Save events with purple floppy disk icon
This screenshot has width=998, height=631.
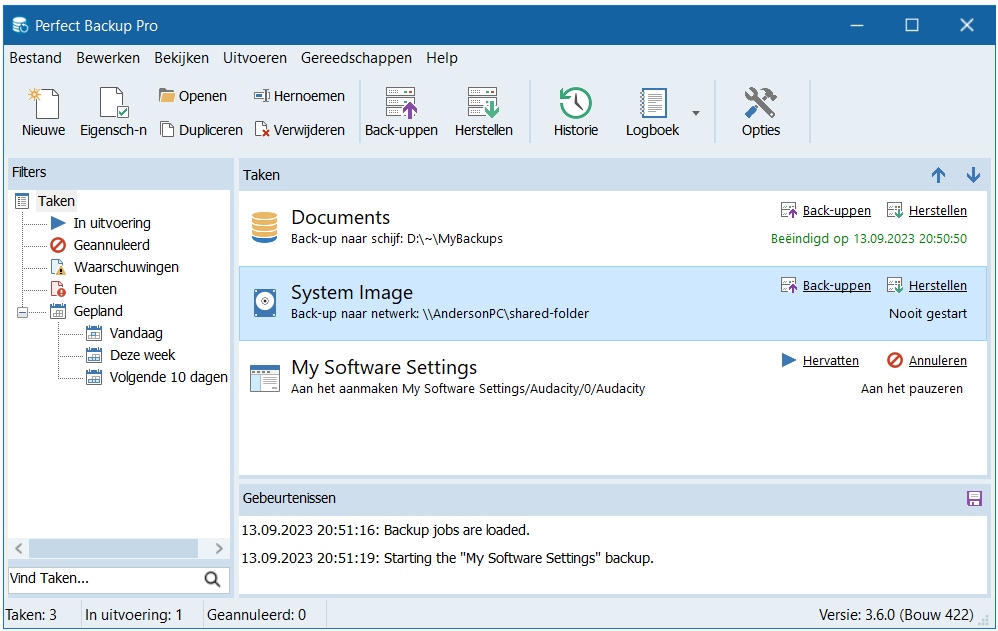974,498
